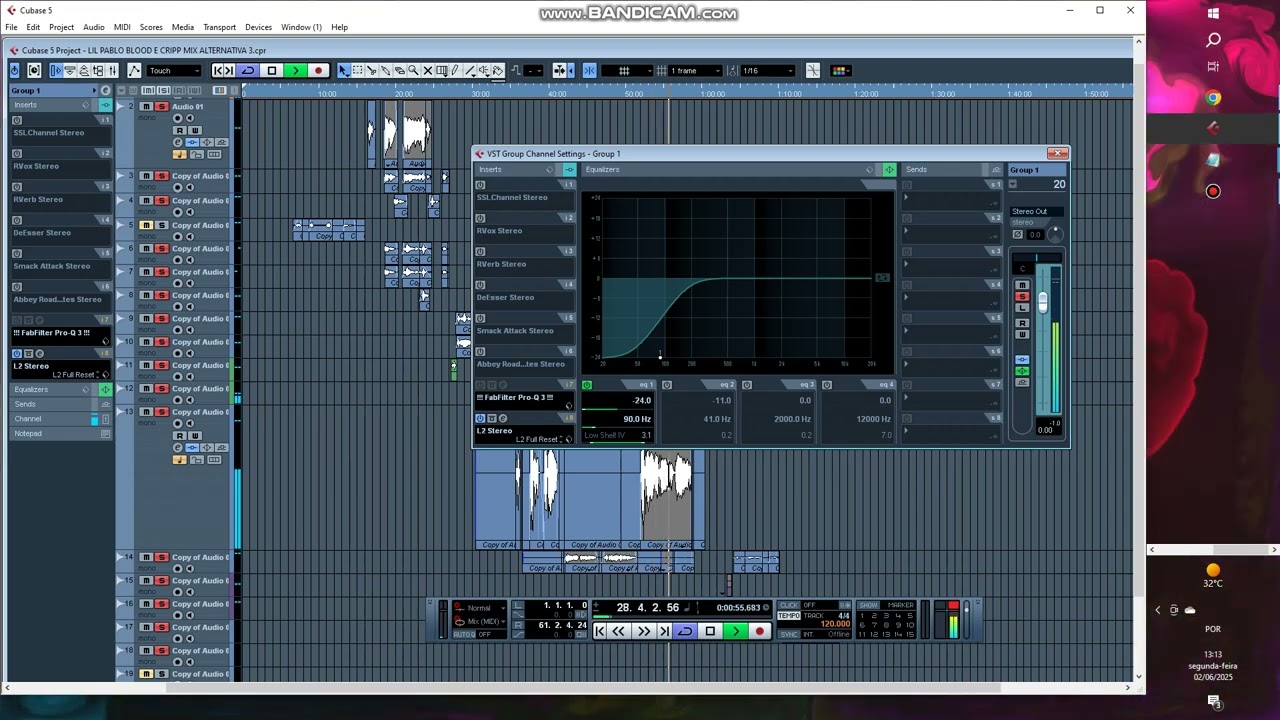
Task: Open Transport menu
Action: pos(219,27)
